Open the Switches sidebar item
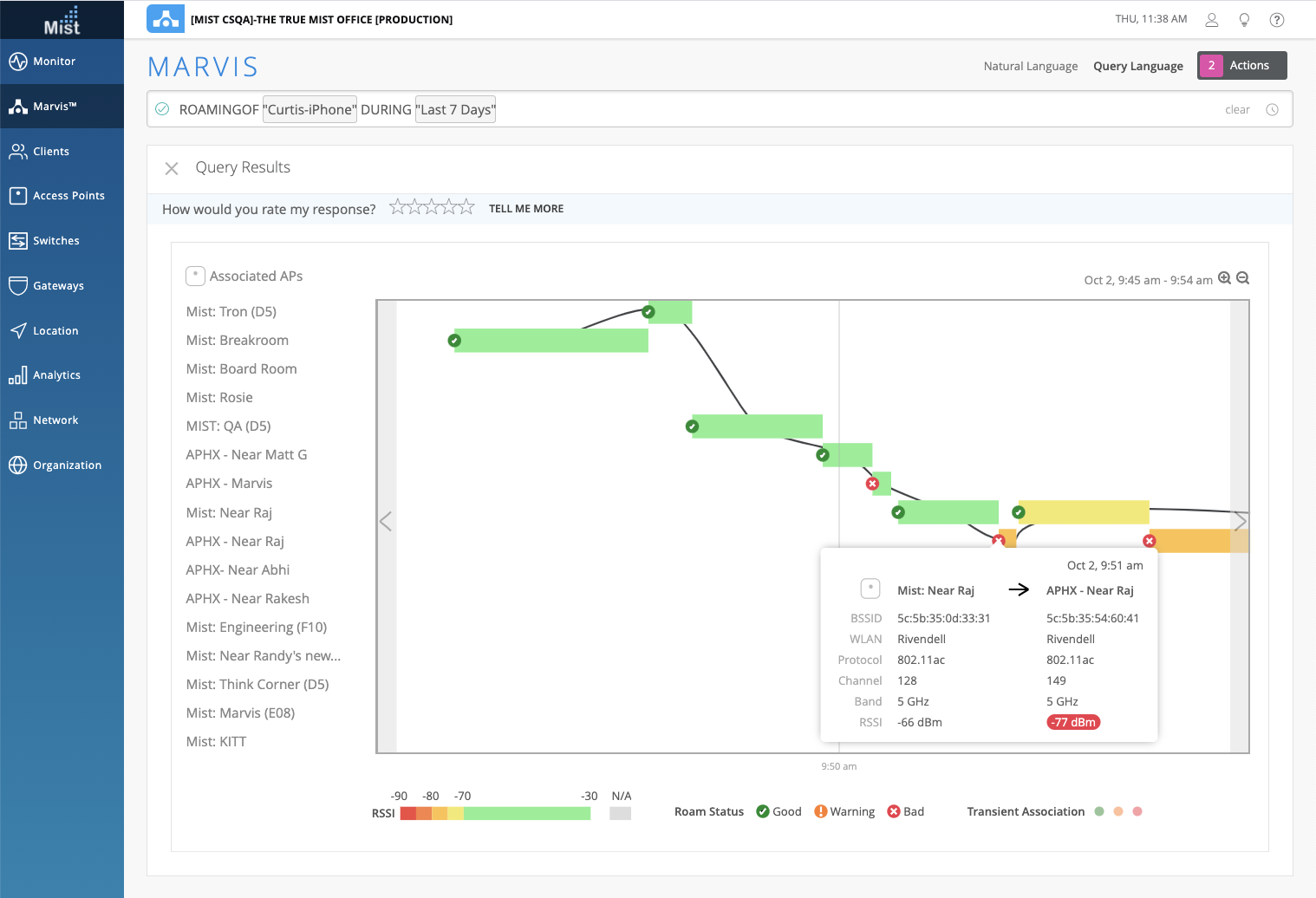1316x898 pixels. 55,241
